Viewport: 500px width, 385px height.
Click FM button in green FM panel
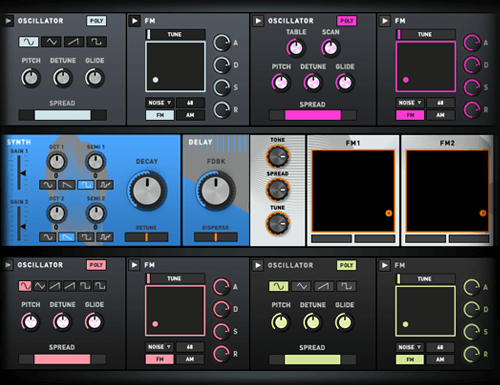coord(410,359)
